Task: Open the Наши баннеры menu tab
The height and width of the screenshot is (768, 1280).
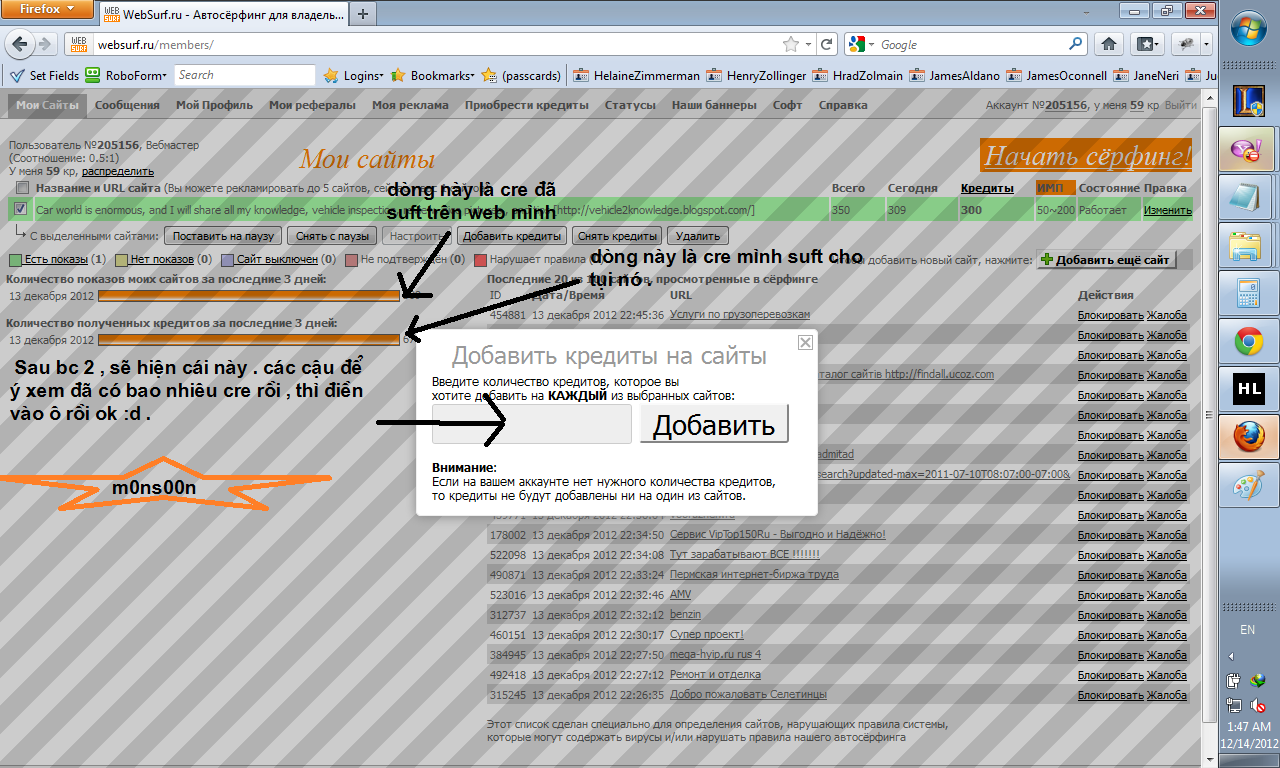Action: point(714,105)
